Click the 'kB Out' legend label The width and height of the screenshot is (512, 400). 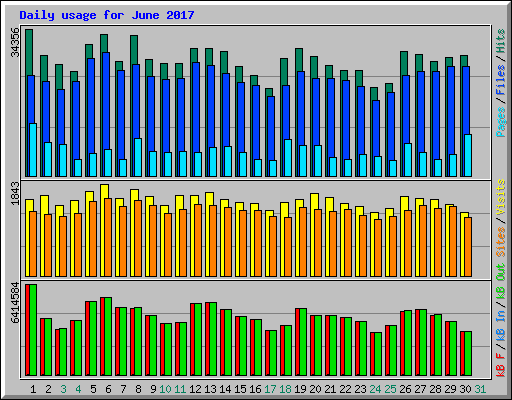(x=501, y=282)
